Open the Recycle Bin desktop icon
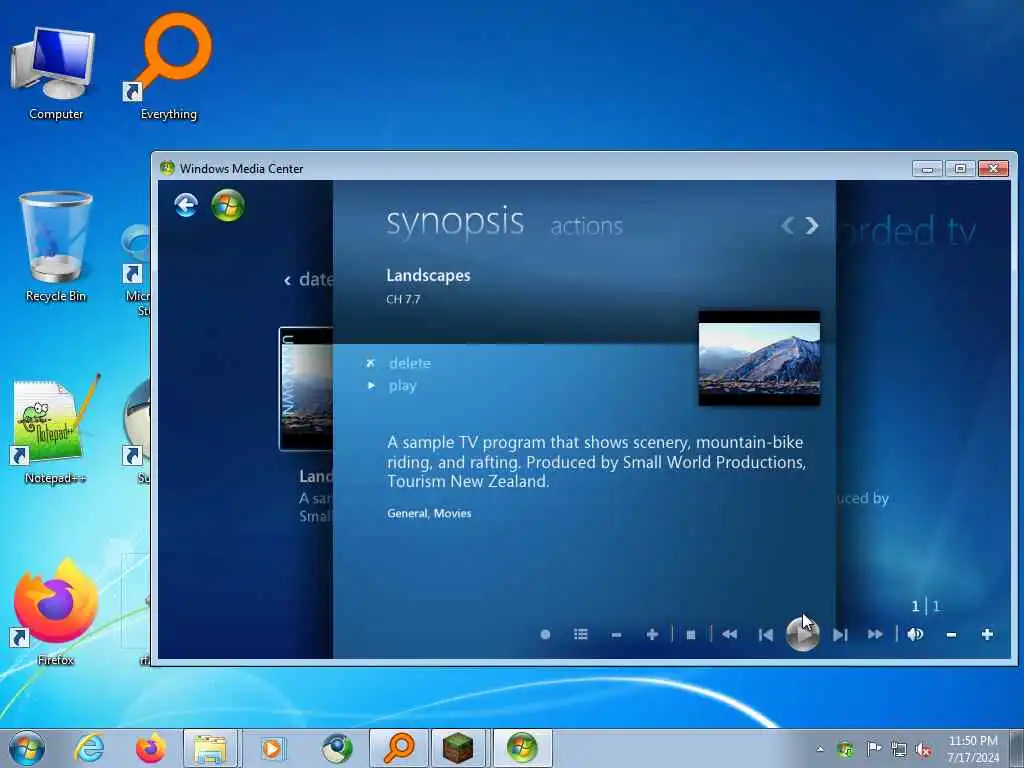 56,247
